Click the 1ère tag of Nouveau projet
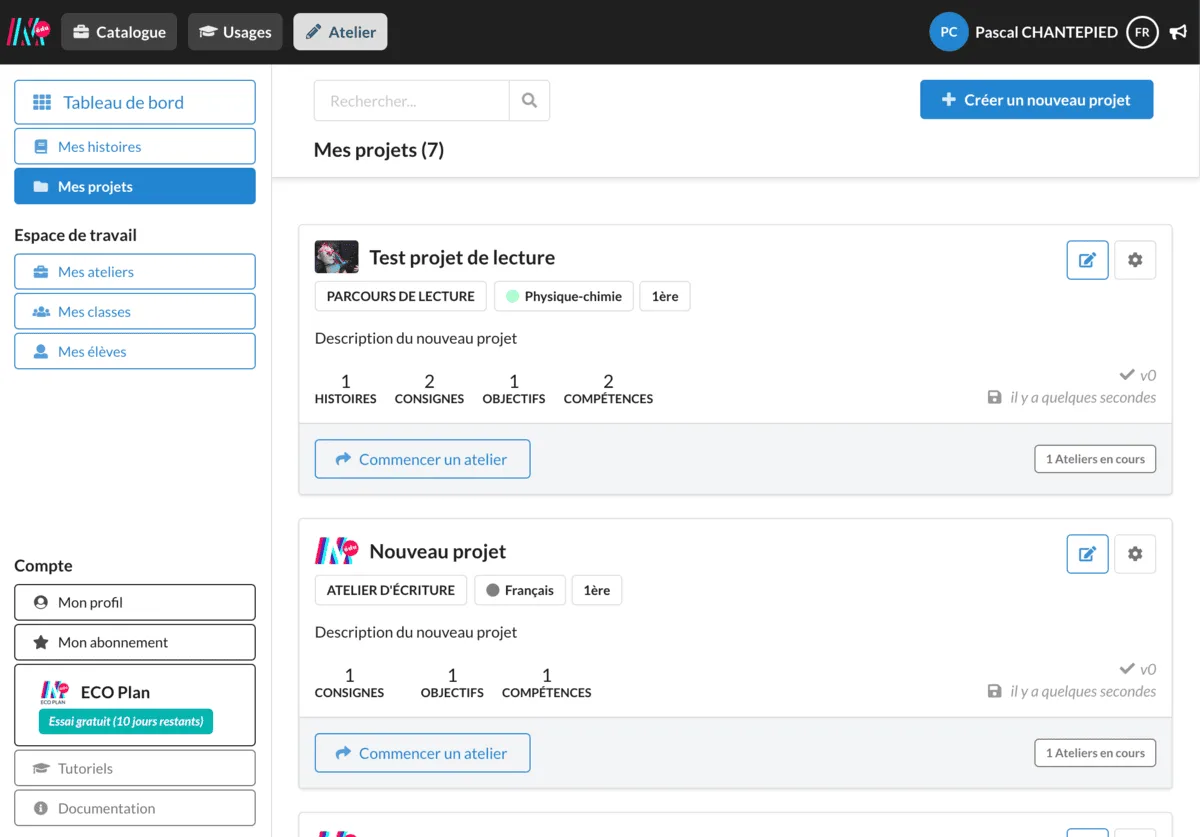1200x837 pixels. pyautogui.click(x=597, y=590)
